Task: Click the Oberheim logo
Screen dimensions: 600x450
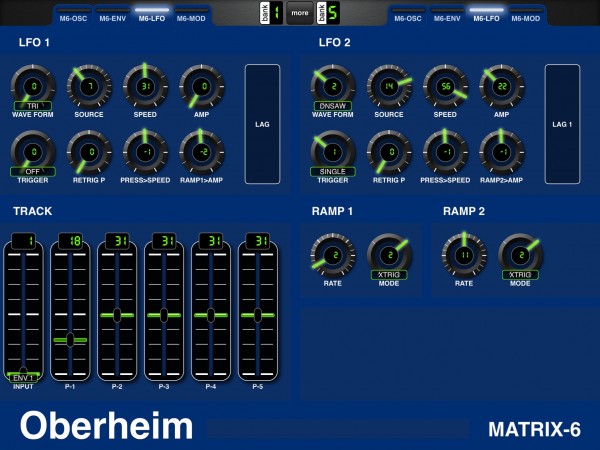Action: (x=106, y=426)
